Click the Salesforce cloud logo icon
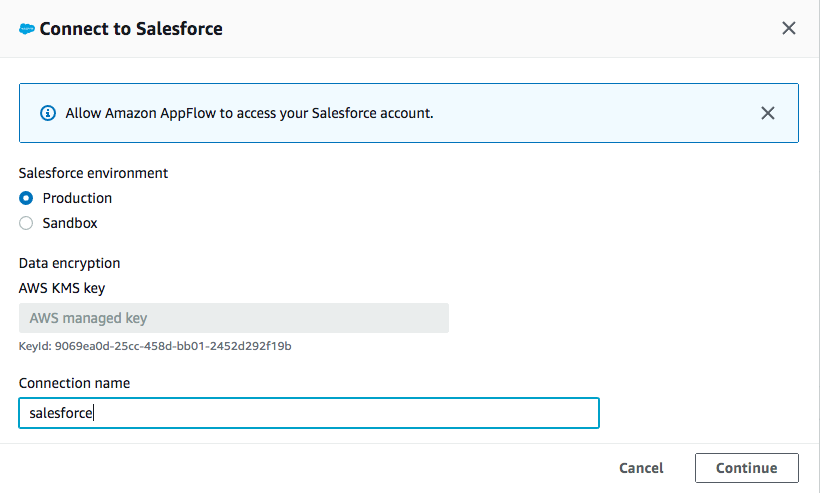The image size is (820, 493). [27, 29]
